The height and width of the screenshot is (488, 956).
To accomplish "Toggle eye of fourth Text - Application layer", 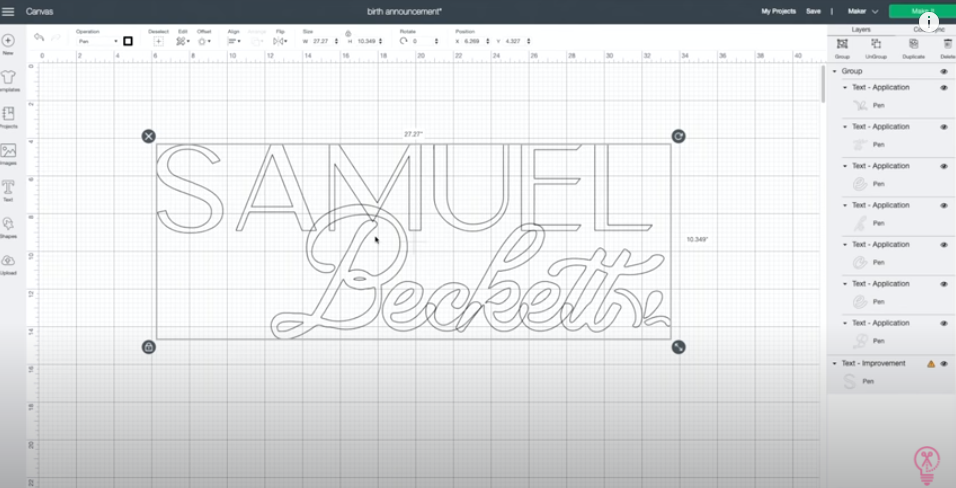I will coord(944,206).
